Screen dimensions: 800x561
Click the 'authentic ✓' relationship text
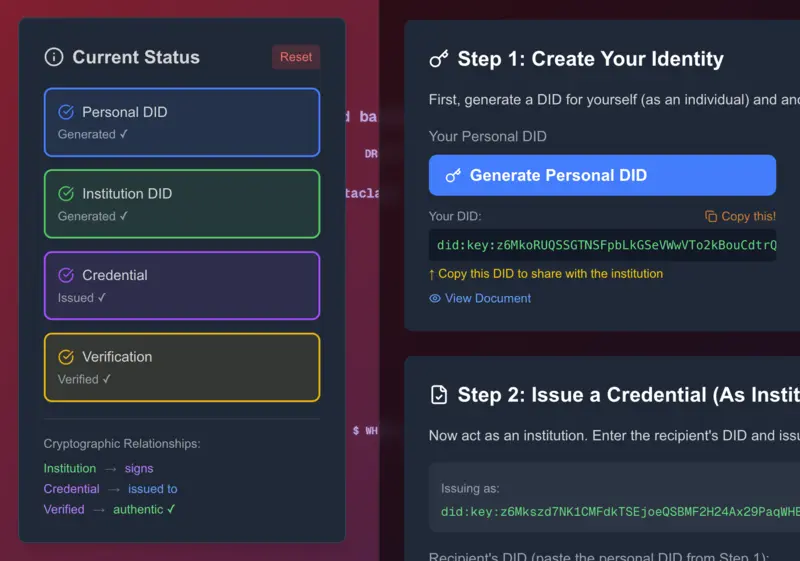click(144, 509)
